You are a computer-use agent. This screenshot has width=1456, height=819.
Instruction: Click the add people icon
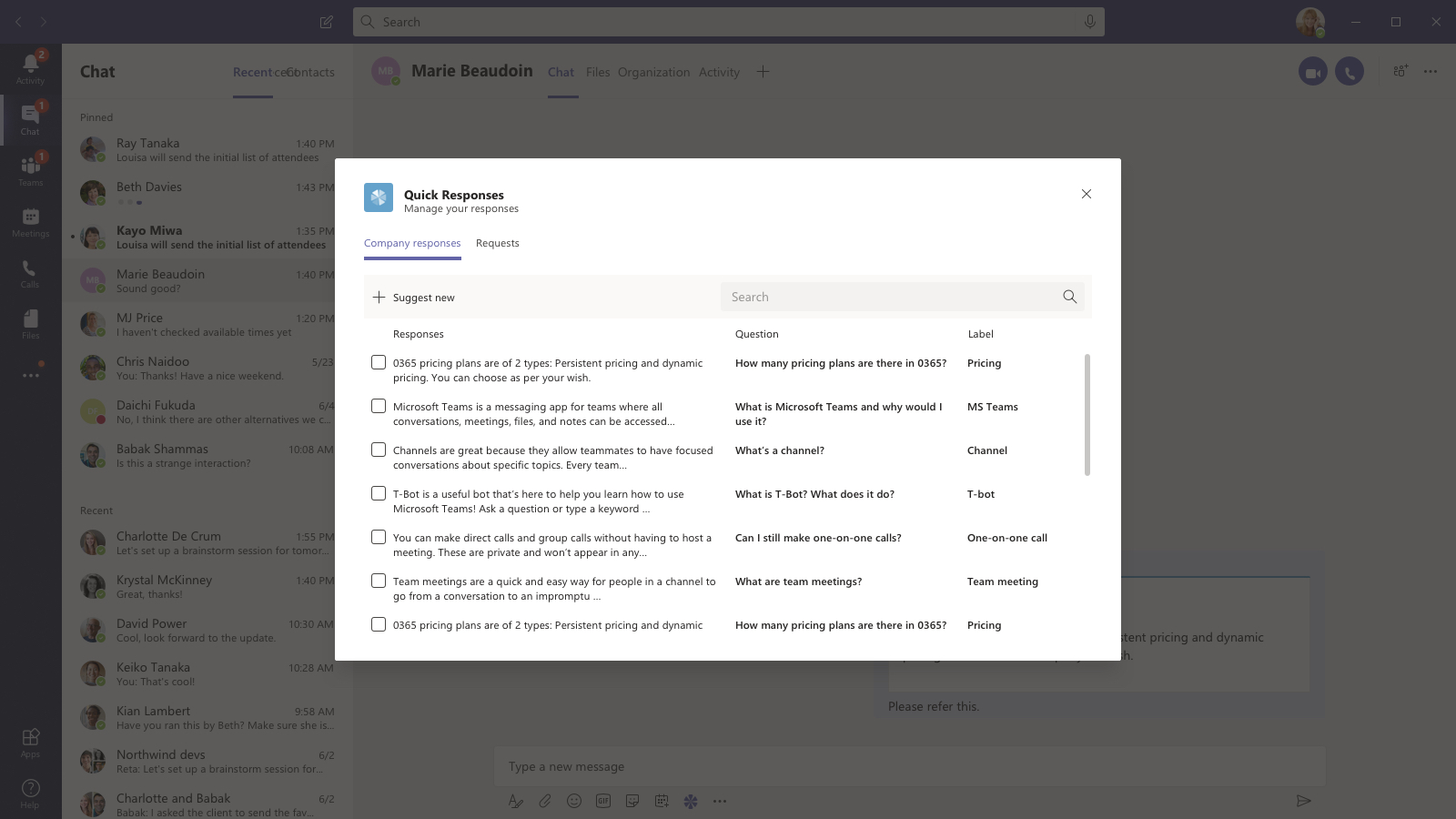click(x=1400, y=71)
